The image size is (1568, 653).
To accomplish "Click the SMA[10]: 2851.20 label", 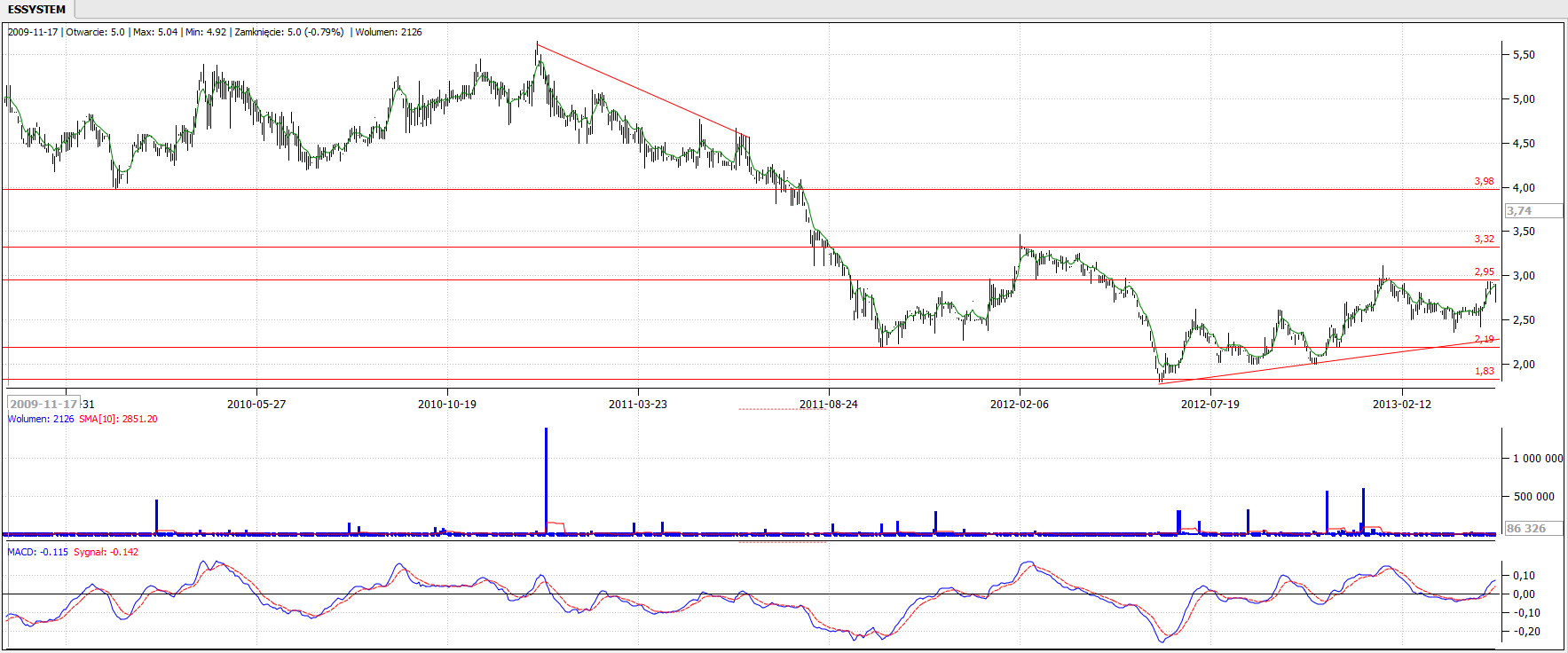I will tap(118, 419).
